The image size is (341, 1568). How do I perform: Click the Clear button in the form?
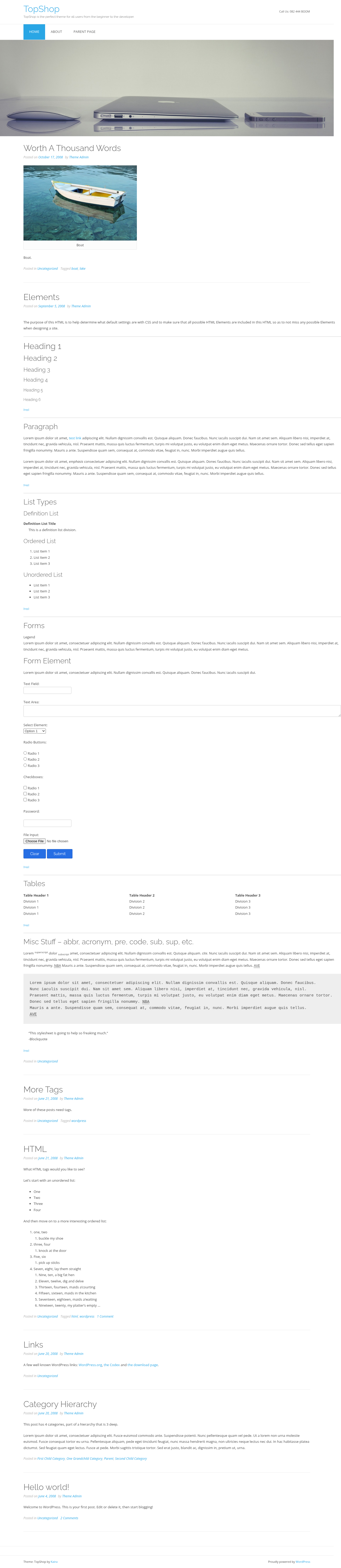(x=35, y=854)
